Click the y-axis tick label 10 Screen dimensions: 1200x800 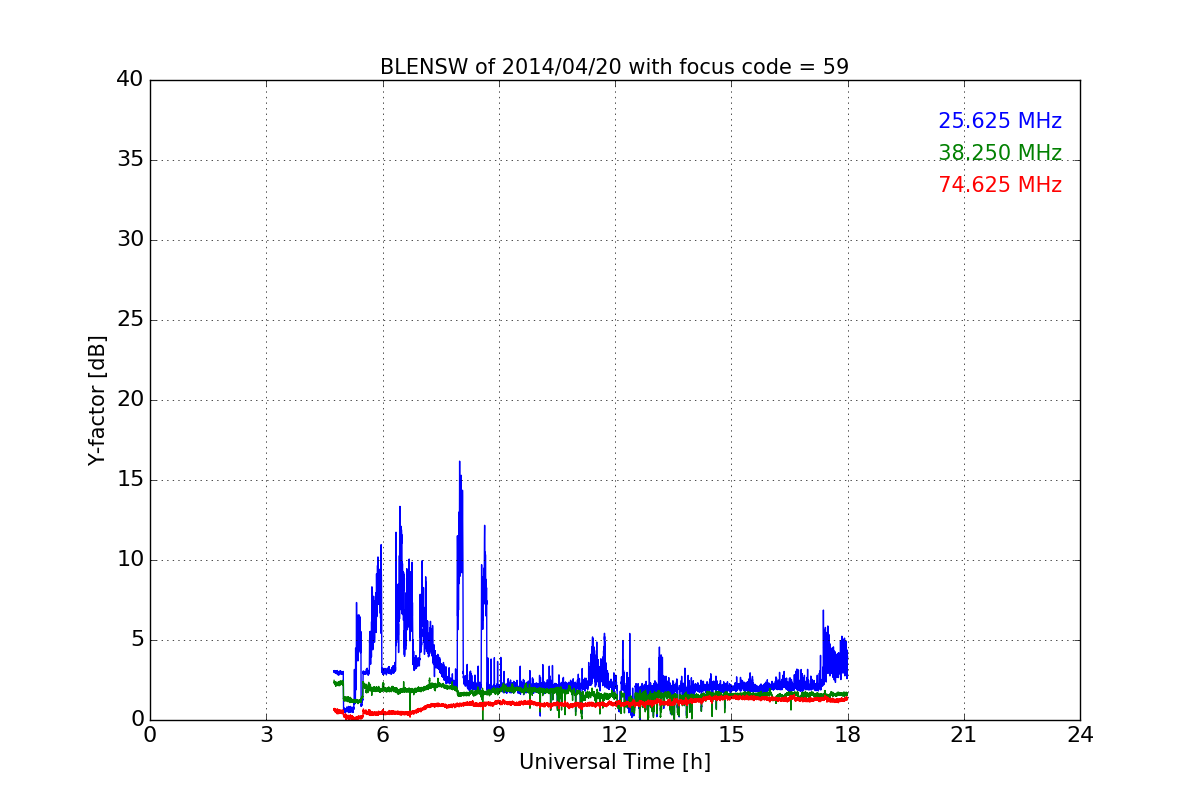tap(130, 560)
